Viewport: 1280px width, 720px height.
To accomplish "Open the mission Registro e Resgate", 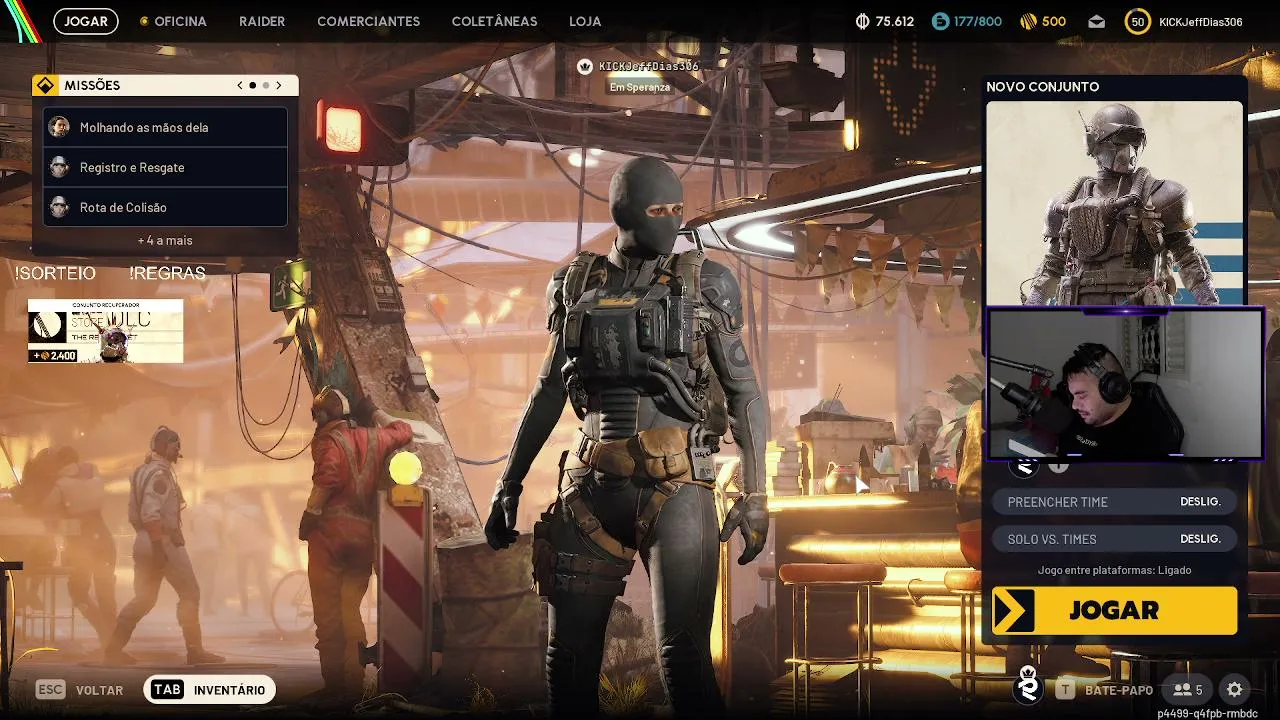I will [165, 167].
